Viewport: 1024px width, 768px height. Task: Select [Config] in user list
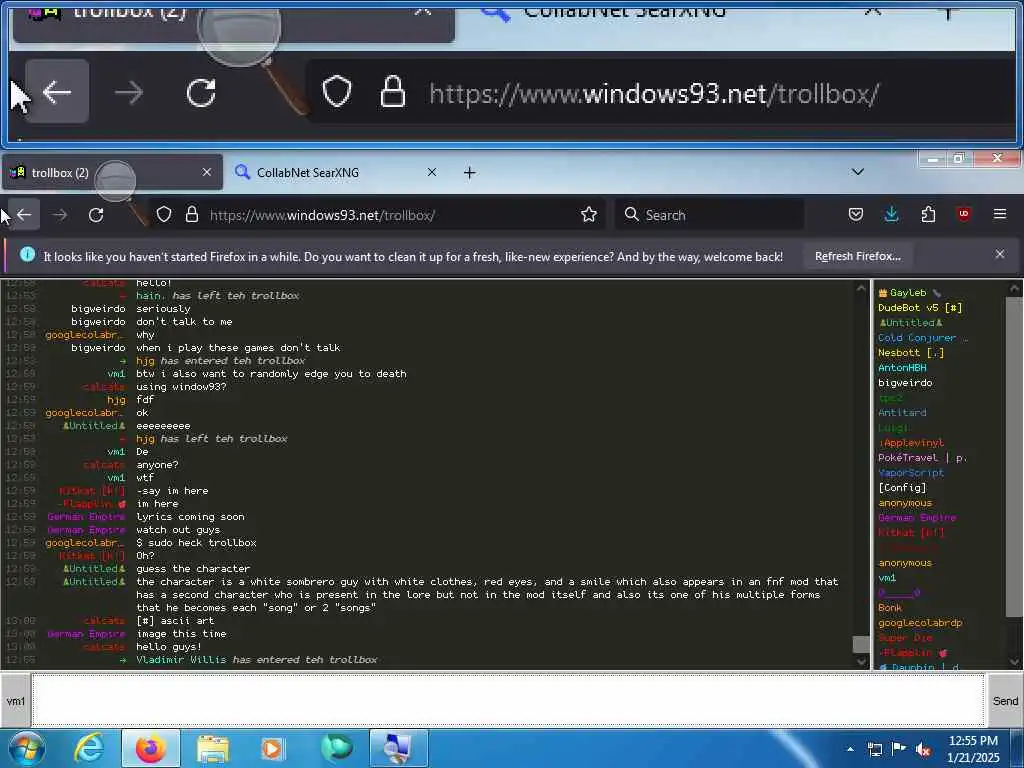(x=902, y=488)
